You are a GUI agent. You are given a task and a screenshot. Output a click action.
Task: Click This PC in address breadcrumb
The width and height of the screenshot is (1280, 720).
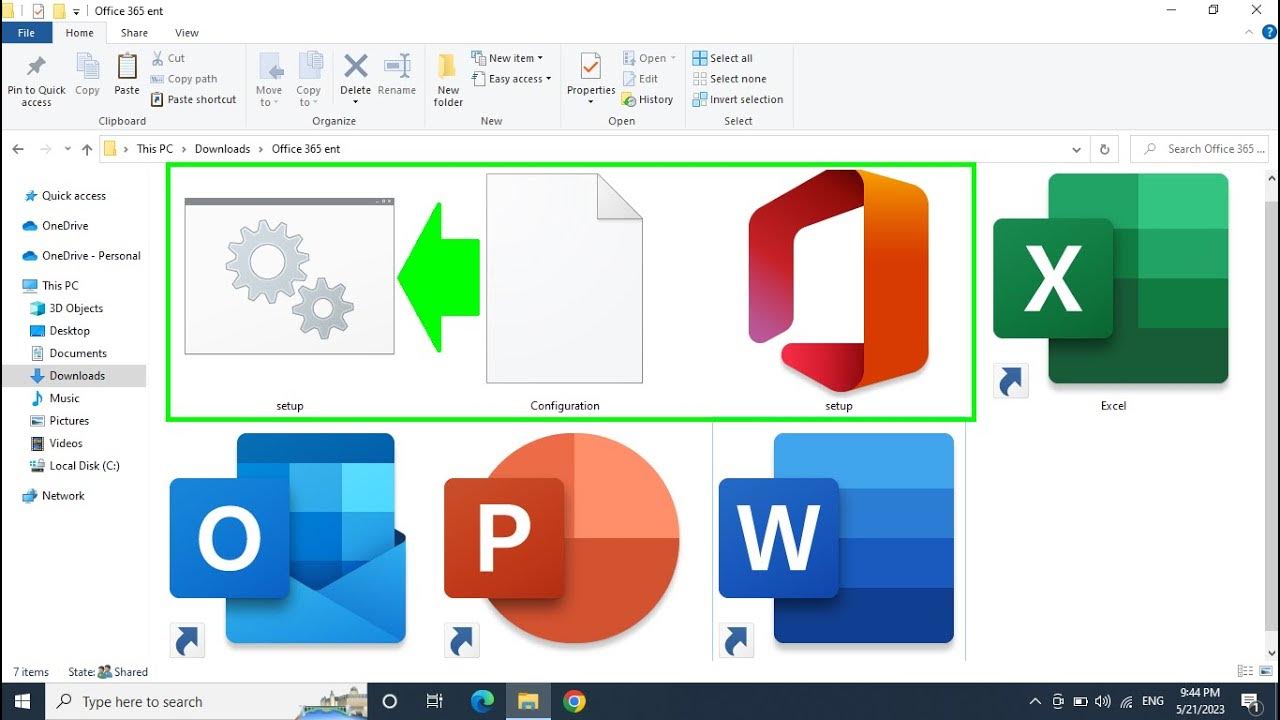(155, 149)
